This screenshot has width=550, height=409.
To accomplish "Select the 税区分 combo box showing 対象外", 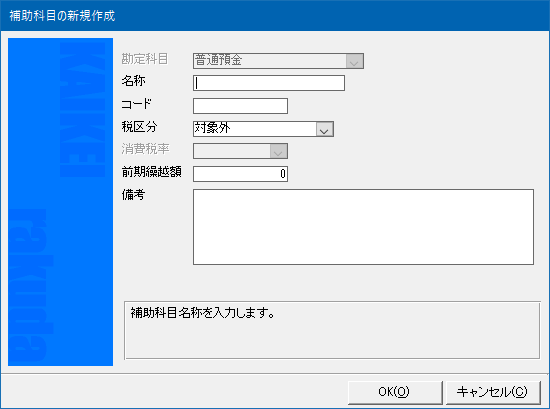I will point(263,129).
